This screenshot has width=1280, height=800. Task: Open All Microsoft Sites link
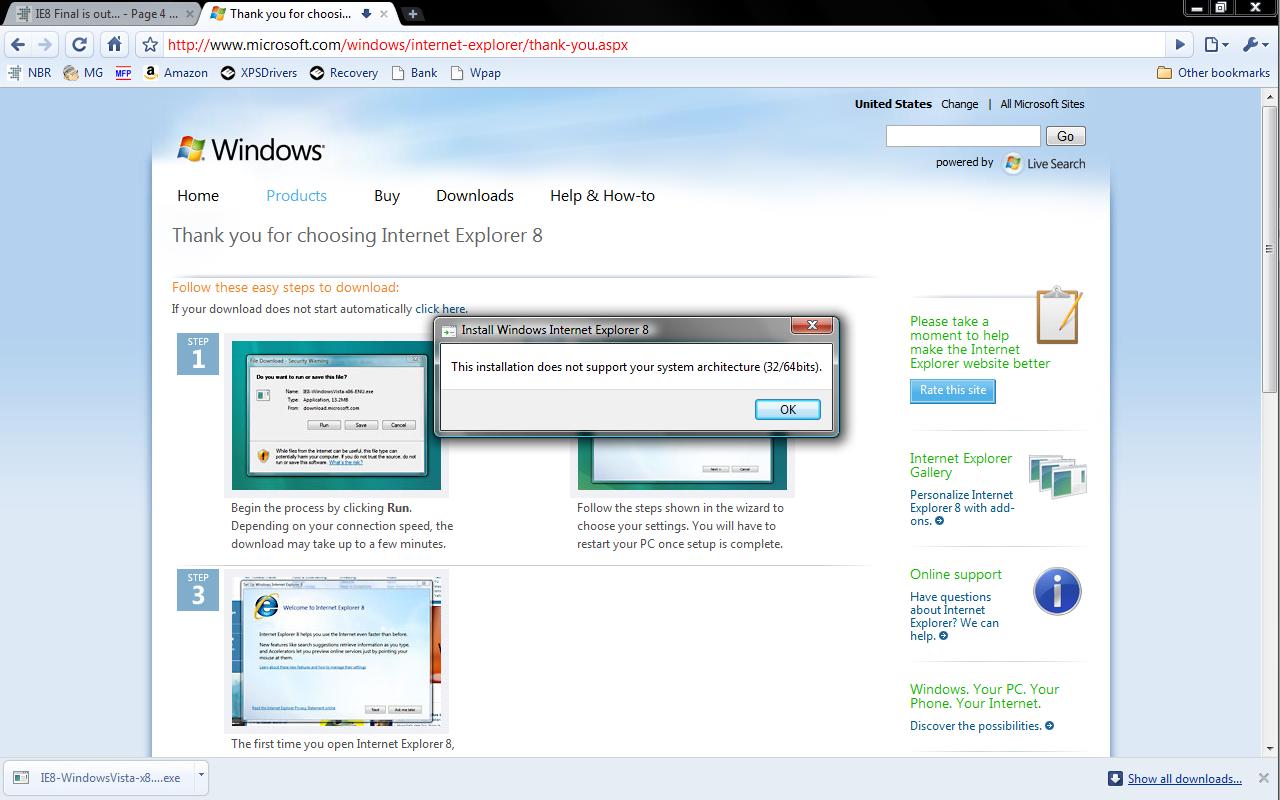(x=1042, y=104)
